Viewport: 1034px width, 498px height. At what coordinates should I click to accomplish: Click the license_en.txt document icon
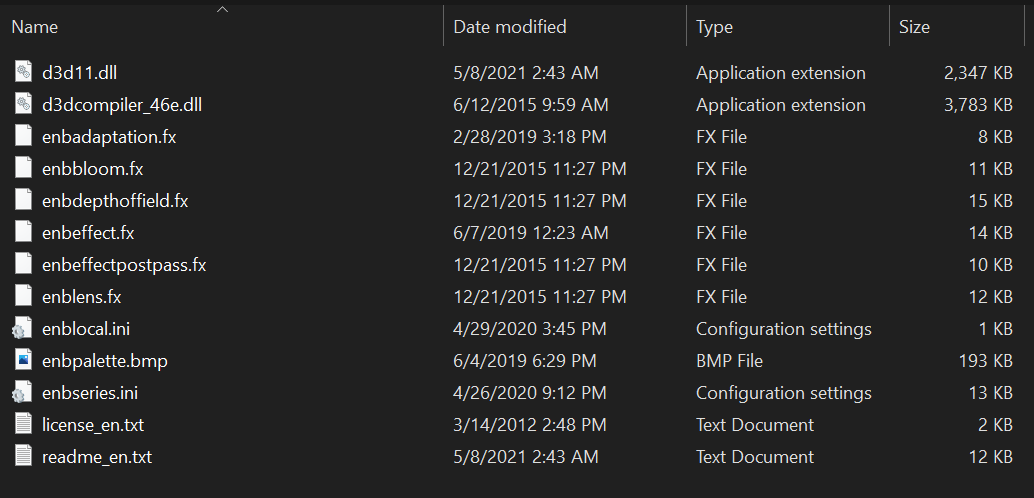pos(23,424)
